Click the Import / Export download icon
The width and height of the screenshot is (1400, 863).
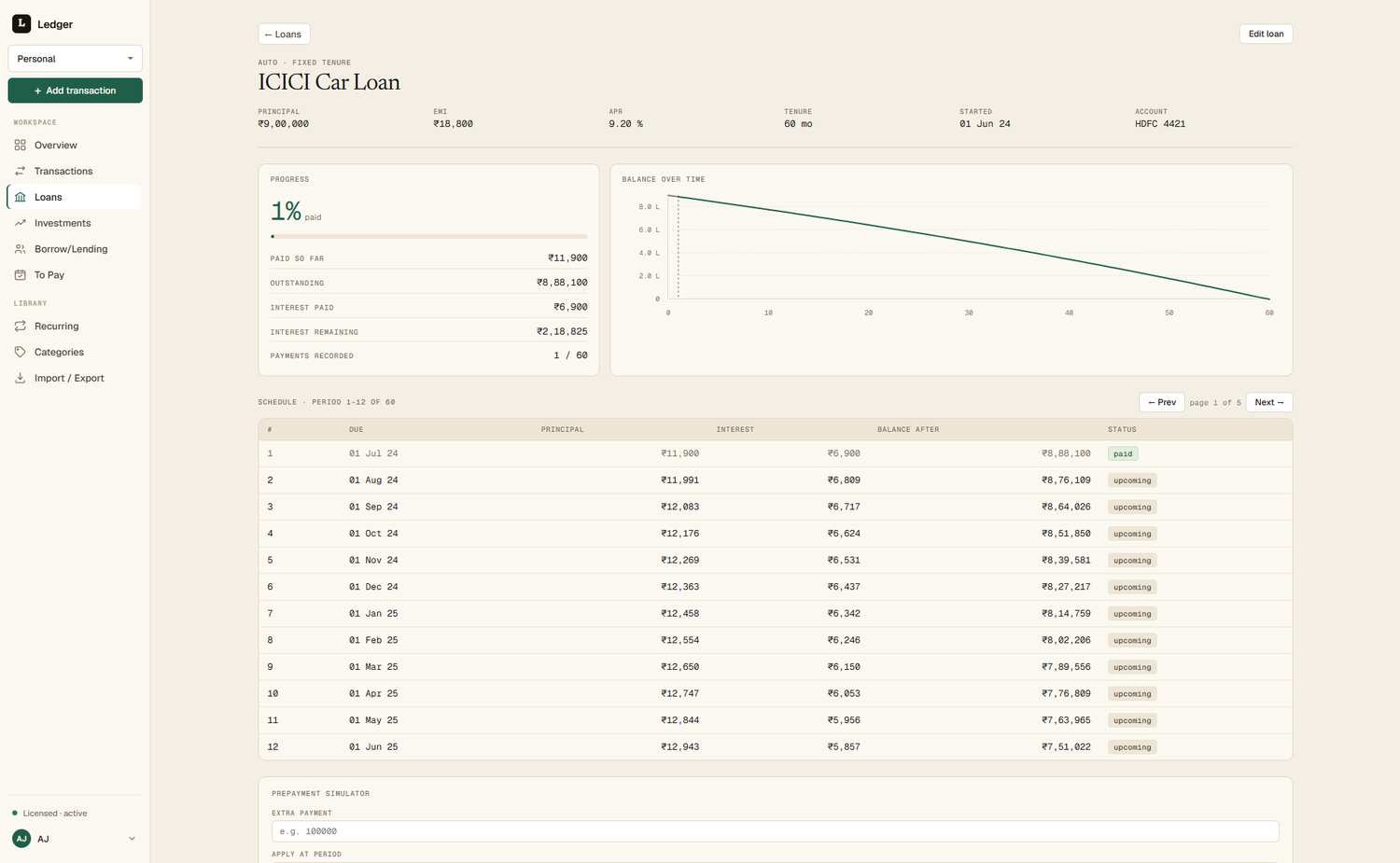point(21,378)
